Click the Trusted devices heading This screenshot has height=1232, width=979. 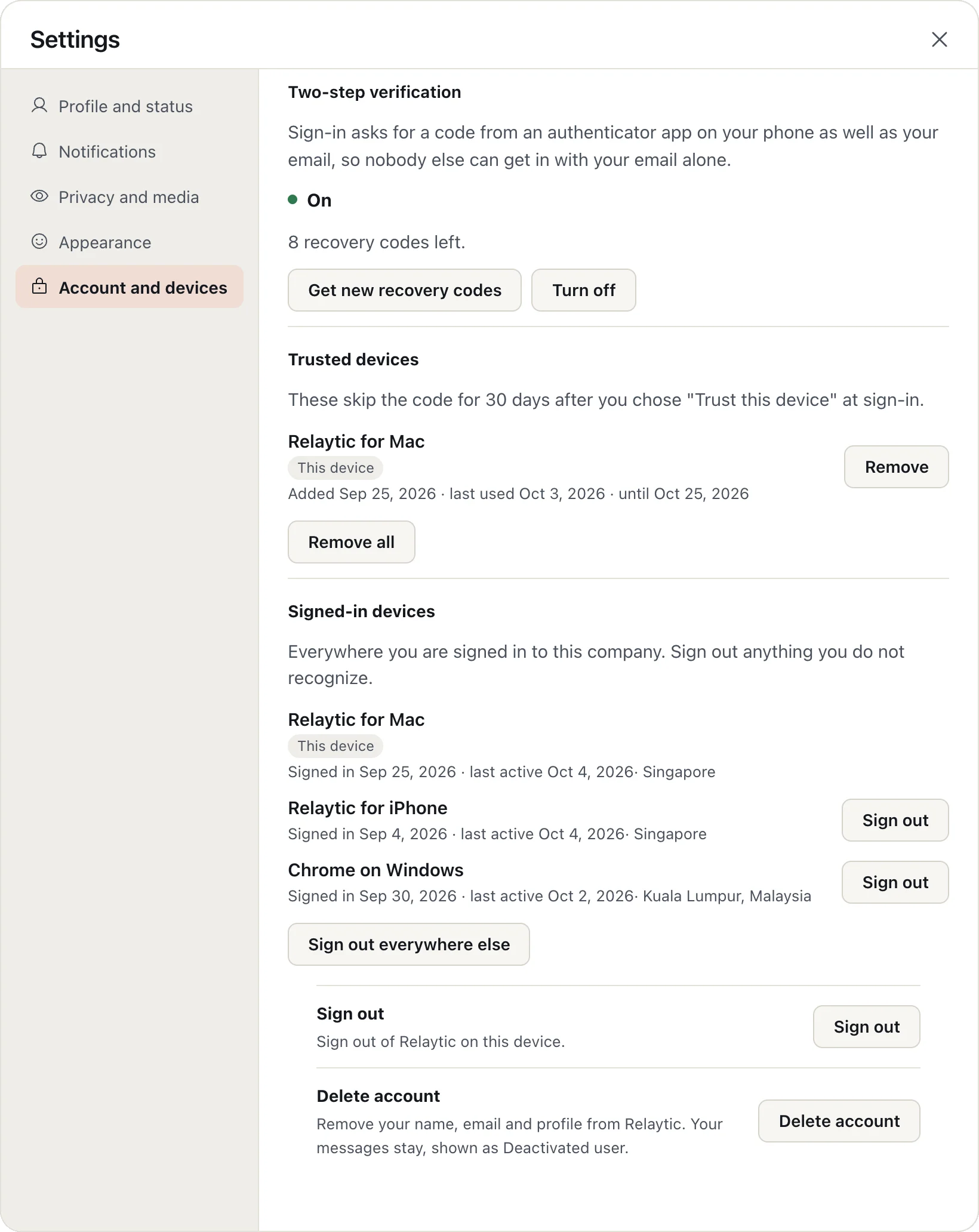click(x=353, y=359)
